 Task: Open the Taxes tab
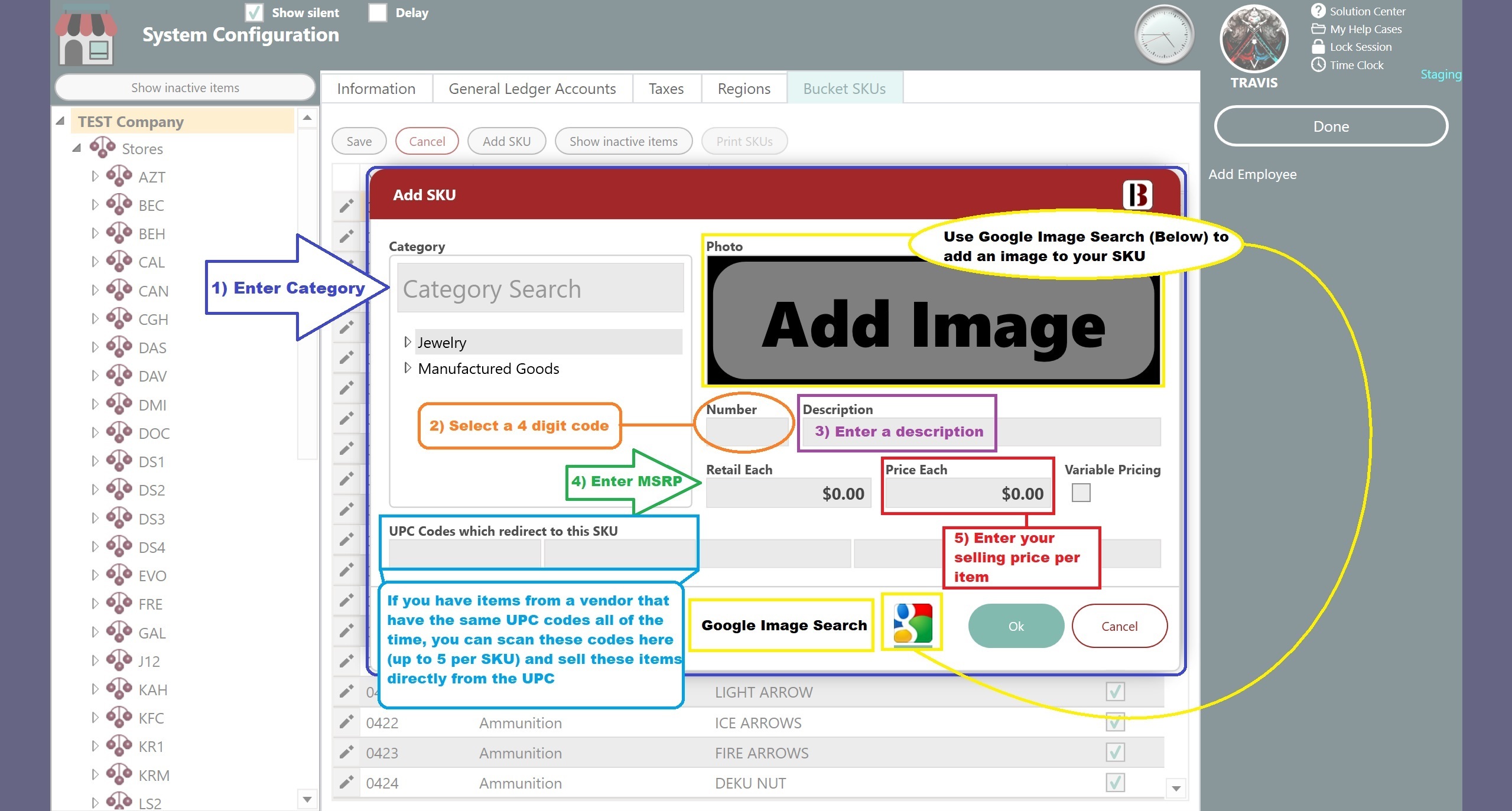666,88
